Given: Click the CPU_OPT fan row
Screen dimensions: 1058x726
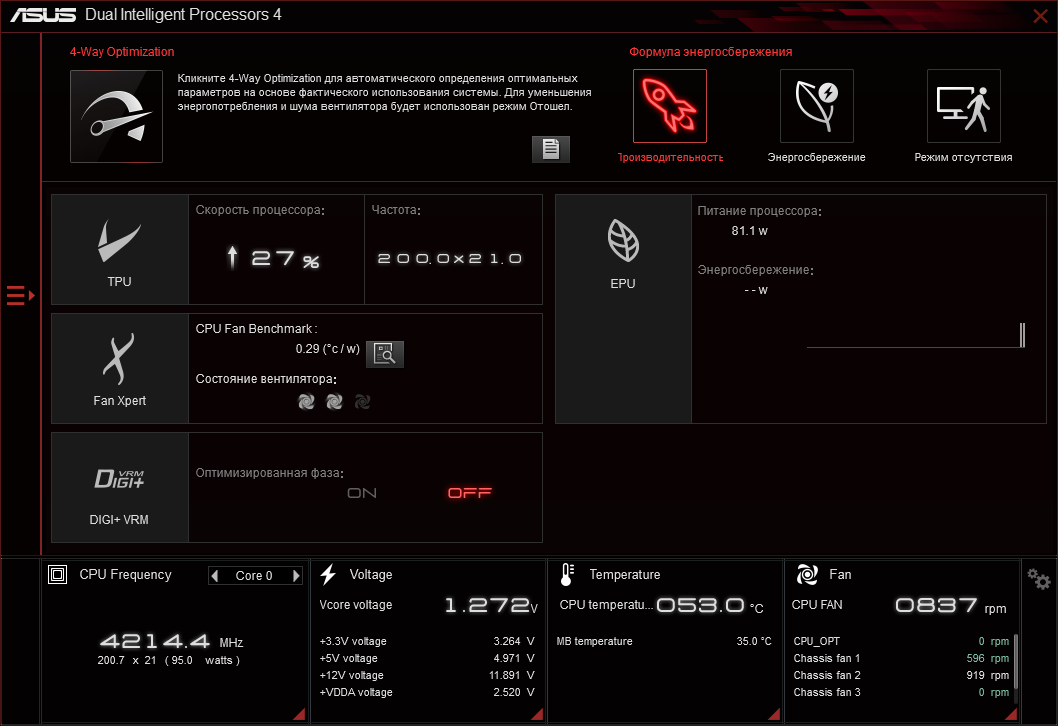Looking at the screenshot, I should [901, 641].
